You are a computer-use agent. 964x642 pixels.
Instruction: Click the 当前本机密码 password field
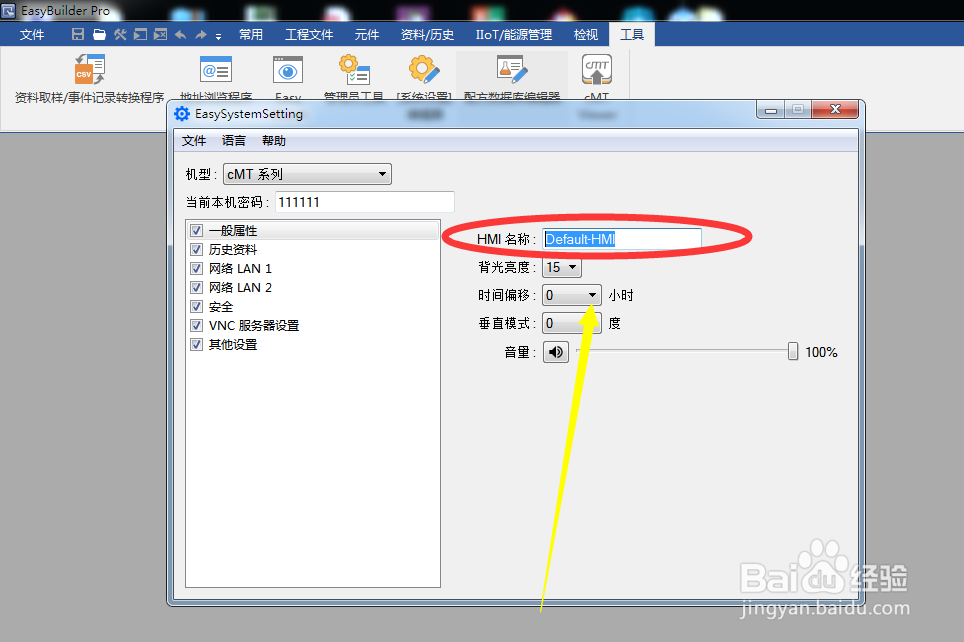tap(365, 202)
